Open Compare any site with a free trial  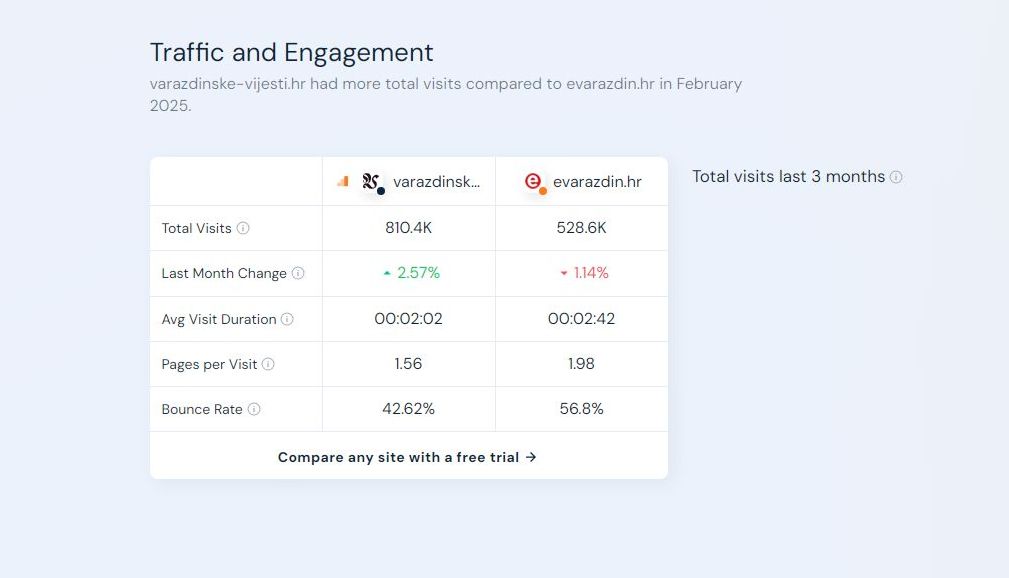(407, 457)
